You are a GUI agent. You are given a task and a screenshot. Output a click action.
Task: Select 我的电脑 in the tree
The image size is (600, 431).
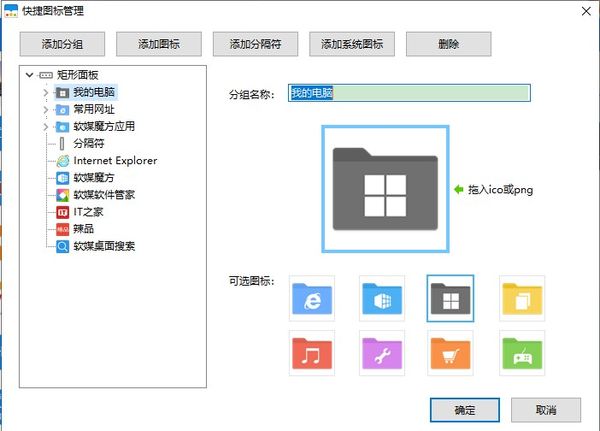point(94,92)
